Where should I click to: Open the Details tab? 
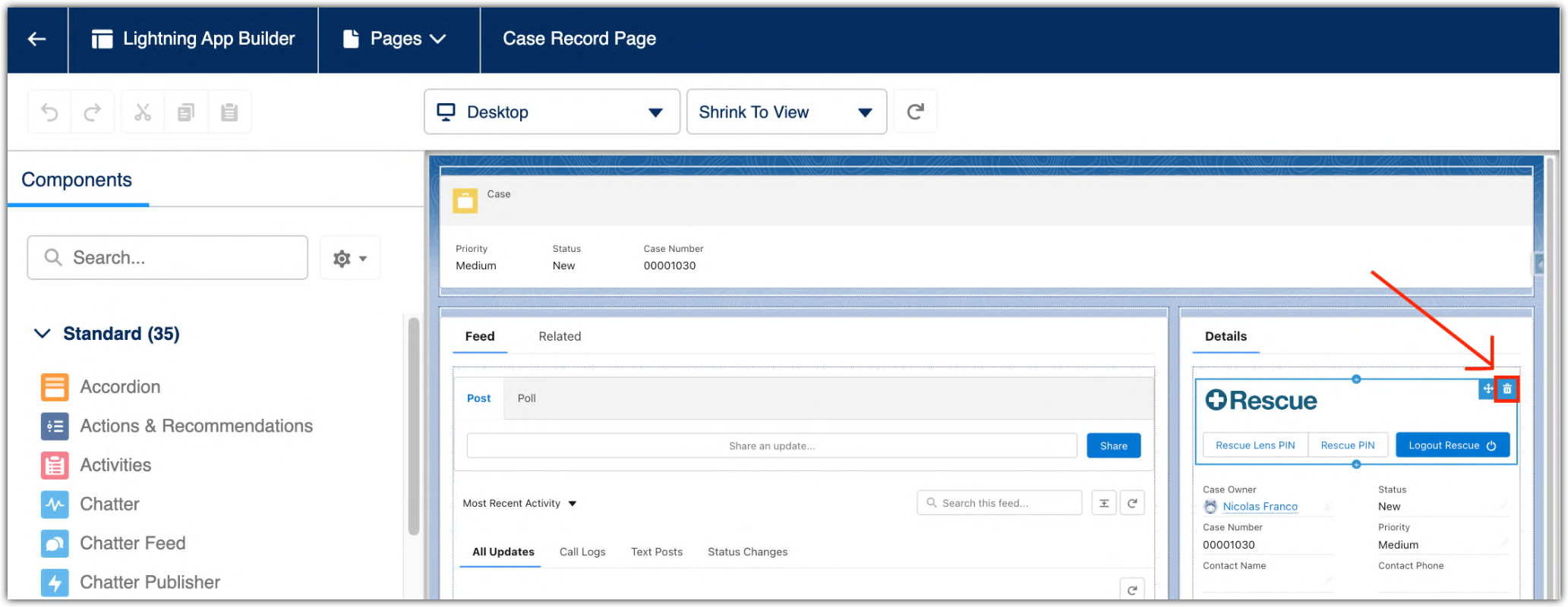coord(1226,336)
